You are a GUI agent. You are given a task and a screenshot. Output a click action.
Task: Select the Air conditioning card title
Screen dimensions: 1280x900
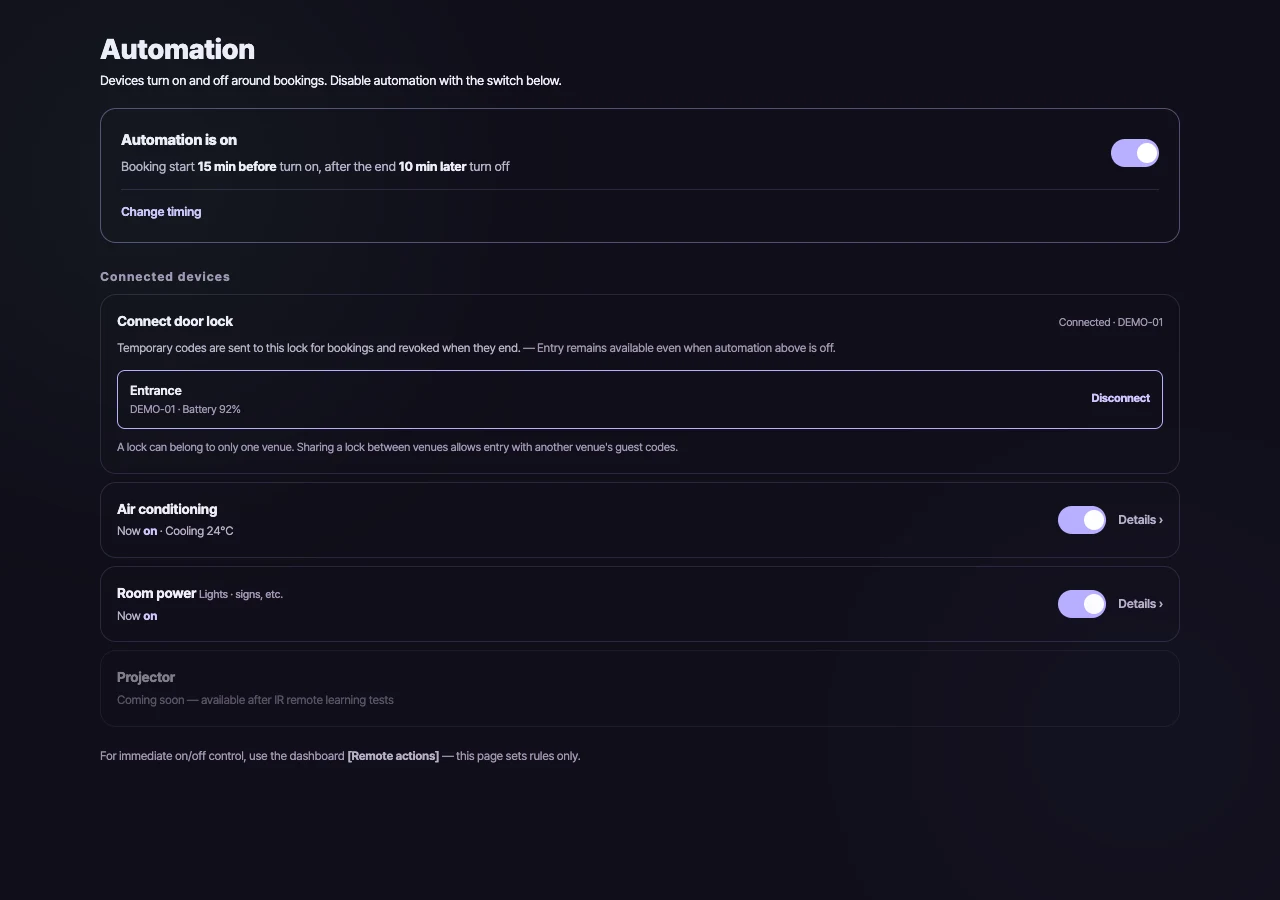167,509
